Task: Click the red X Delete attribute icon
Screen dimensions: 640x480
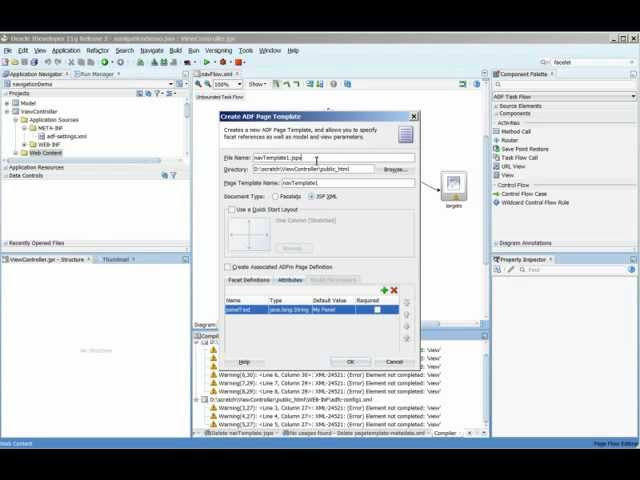Action: point(394,290)
